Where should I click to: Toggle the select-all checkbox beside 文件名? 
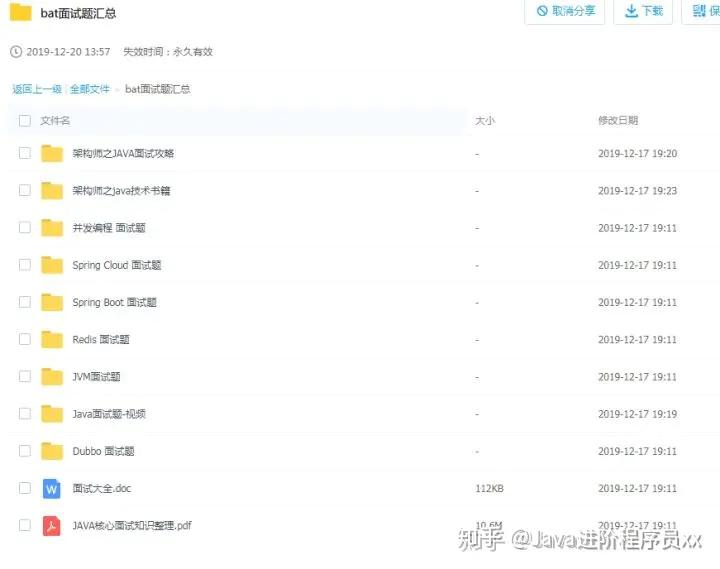point(25,121)
